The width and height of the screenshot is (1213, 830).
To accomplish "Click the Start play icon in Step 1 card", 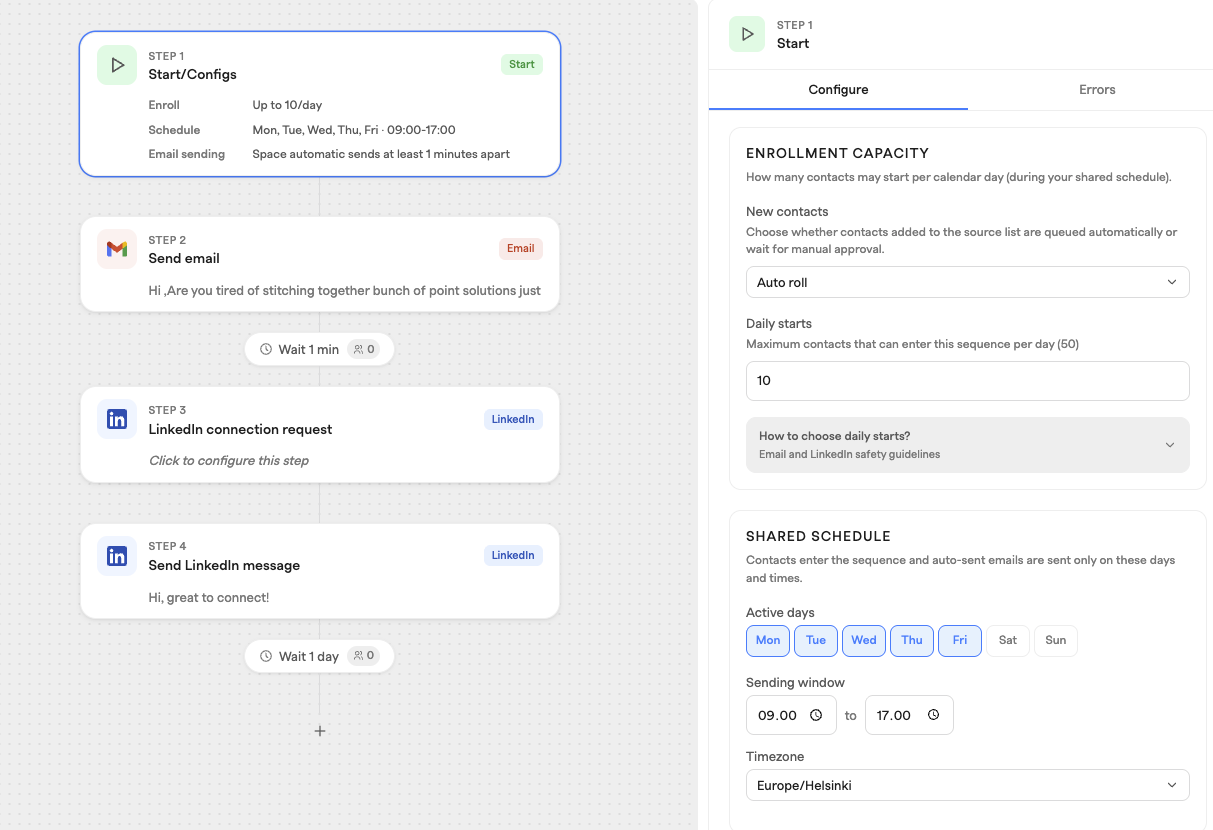I will coord(117,65).
